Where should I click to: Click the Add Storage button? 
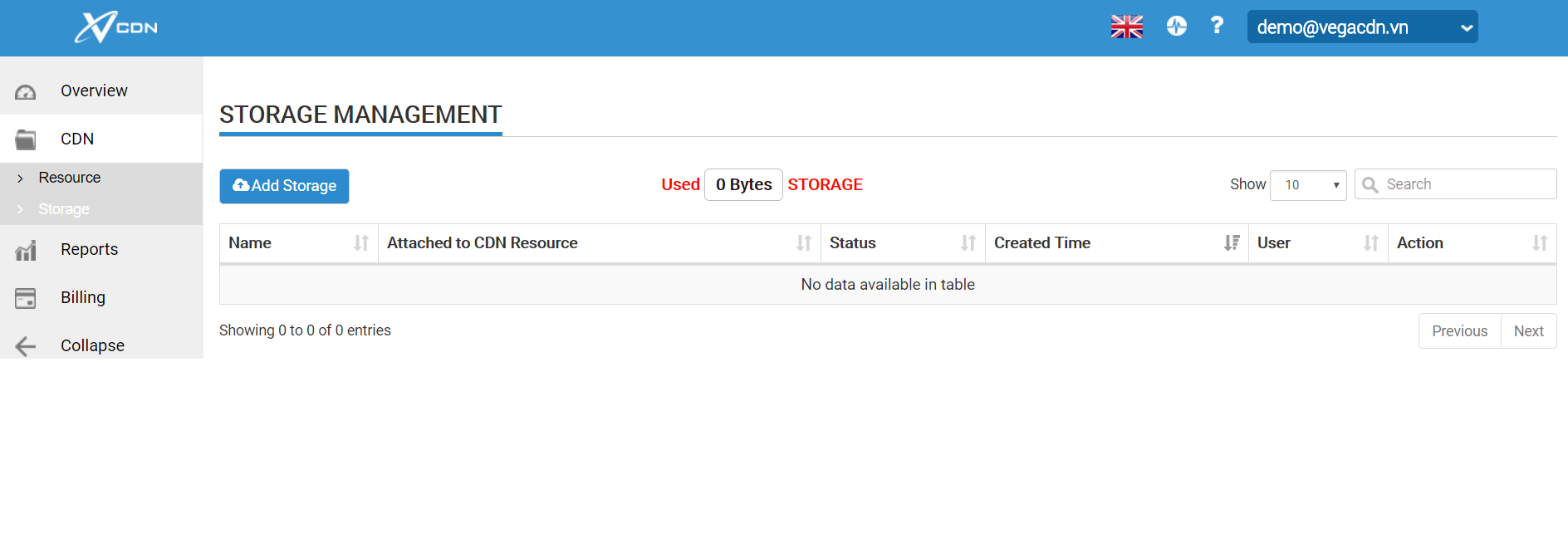(284, 186)
